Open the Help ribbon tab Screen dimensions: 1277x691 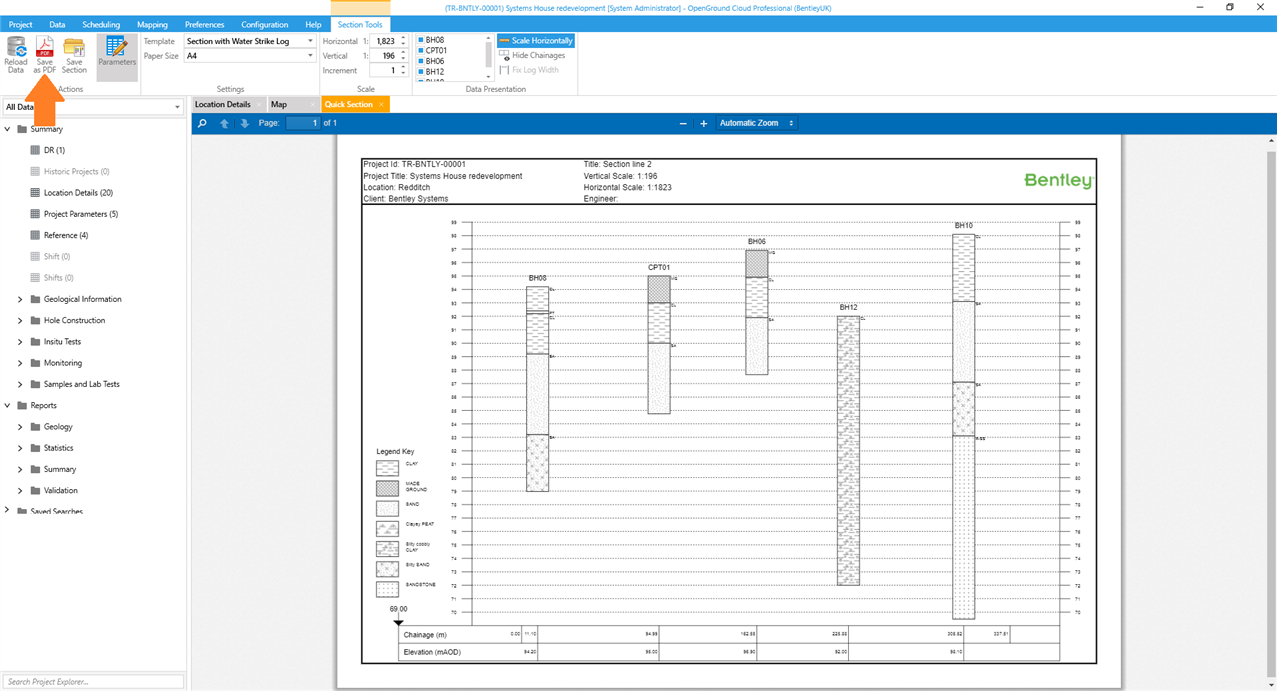tap(313, 24)
